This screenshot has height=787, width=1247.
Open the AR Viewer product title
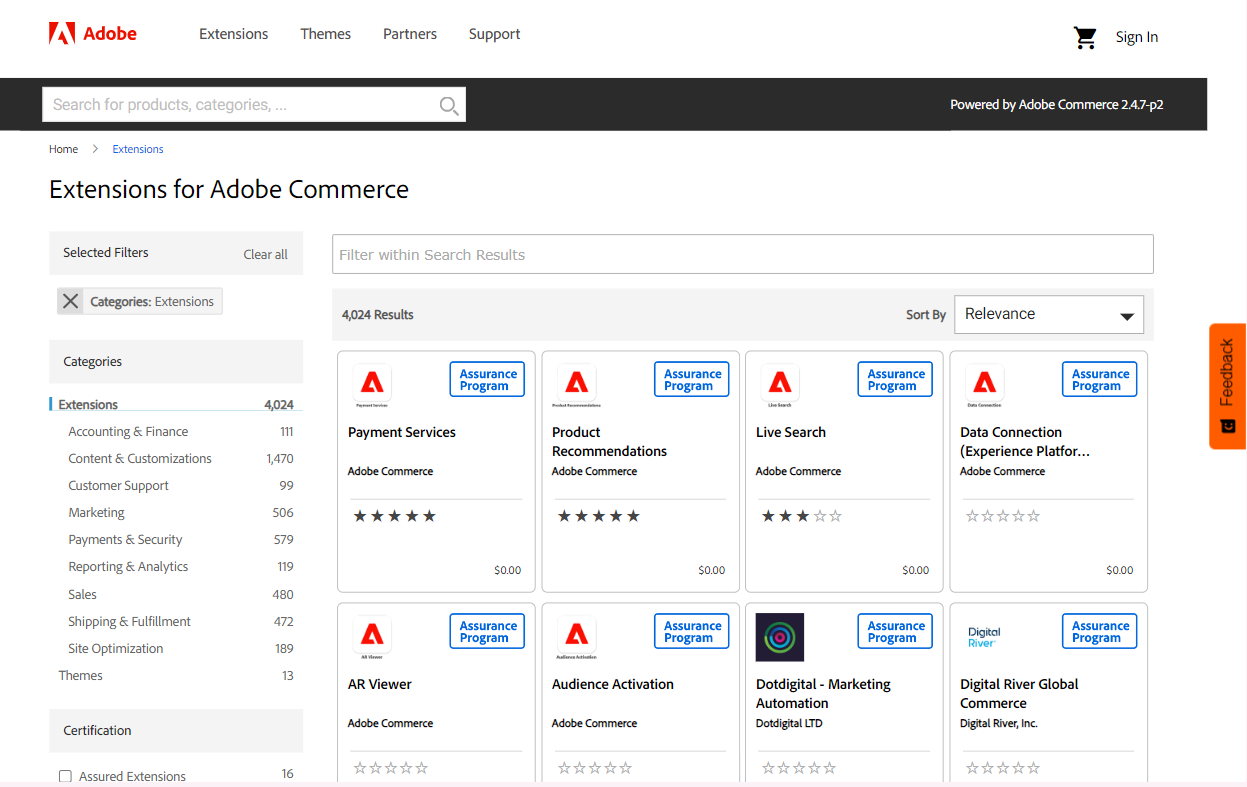[x=380, y=684]
